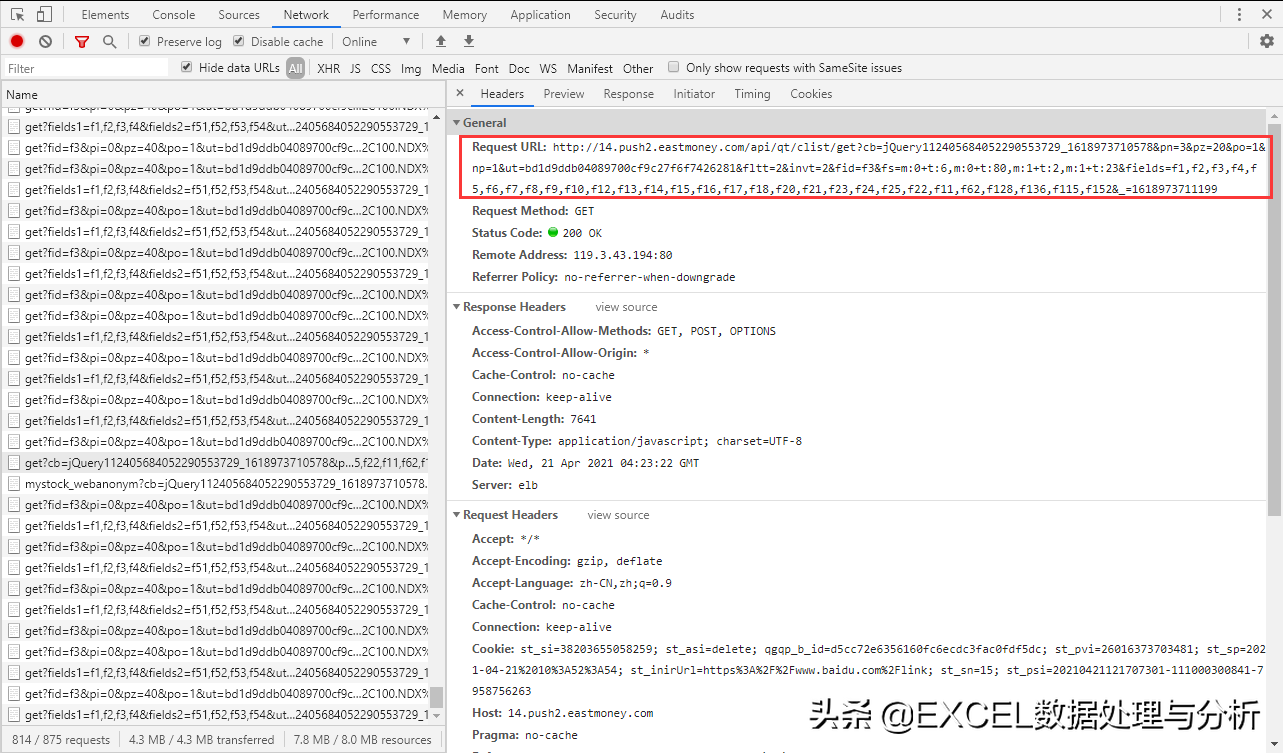Viewport: 1283px width, 753px height.
Task: Open the Security panel
Action: click(615, 14)
